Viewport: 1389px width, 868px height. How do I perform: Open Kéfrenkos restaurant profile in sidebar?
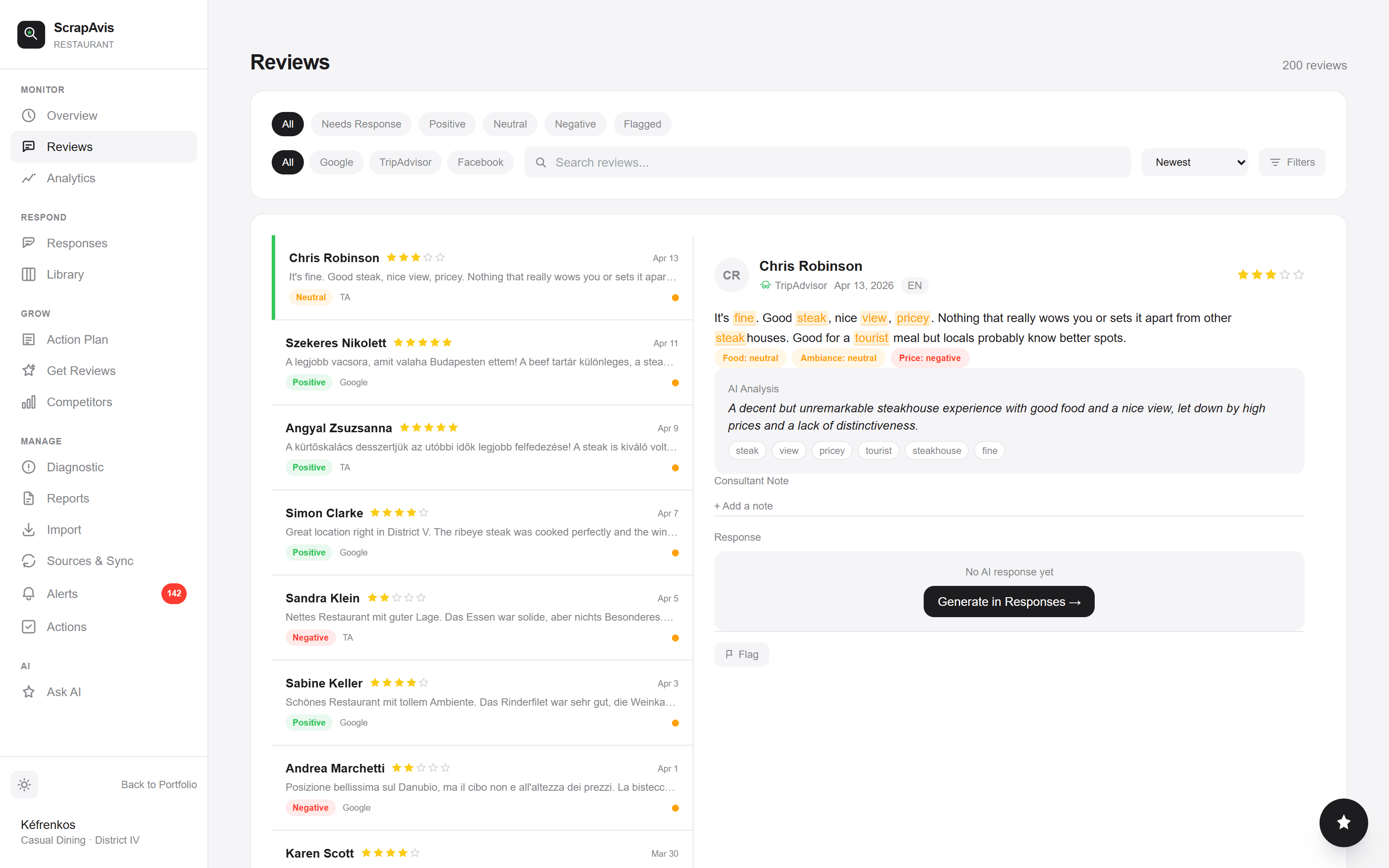80,832
